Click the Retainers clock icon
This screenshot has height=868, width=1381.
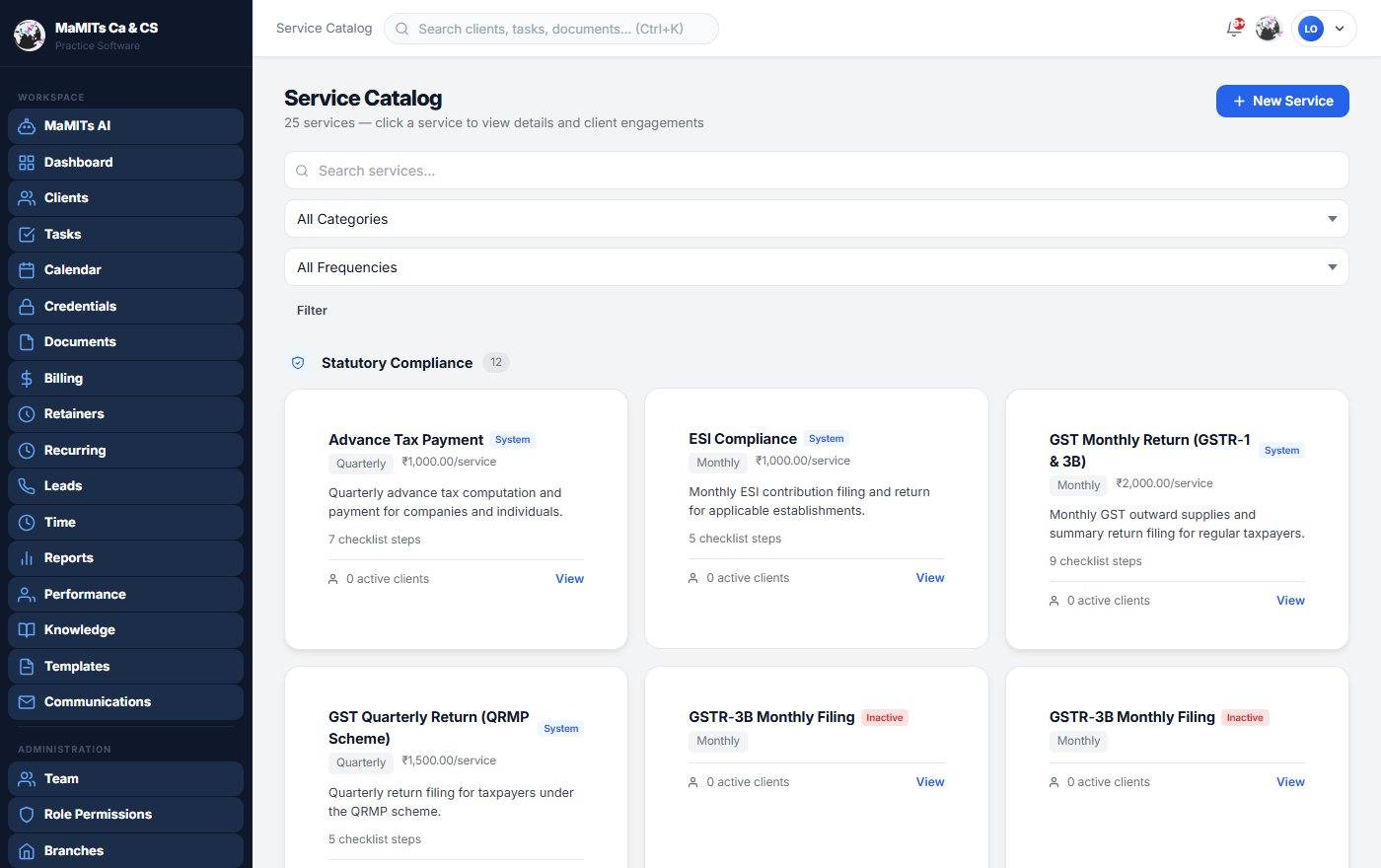[x=27, y=414]
